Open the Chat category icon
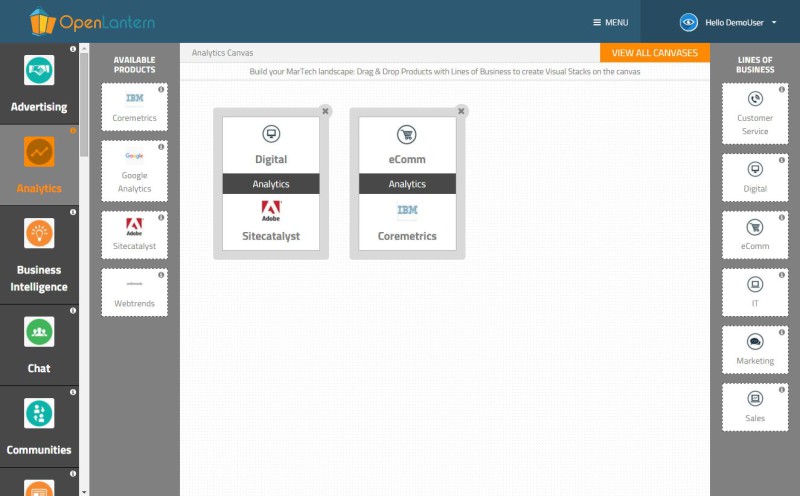This screenshot has width=800, height=496. (x=39, y=332)
